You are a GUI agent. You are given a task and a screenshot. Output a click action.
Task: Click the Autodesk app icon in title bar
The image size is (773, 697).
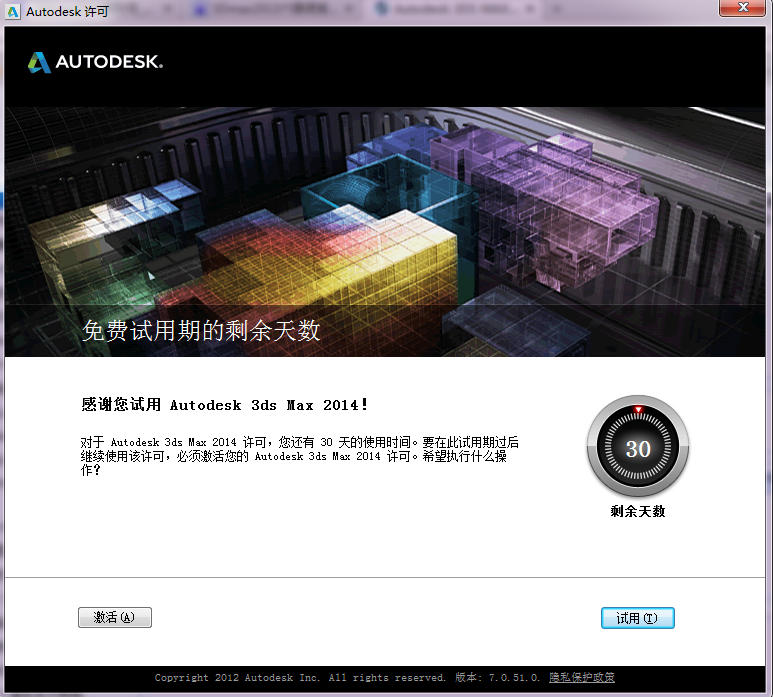[x=13, y=13]
